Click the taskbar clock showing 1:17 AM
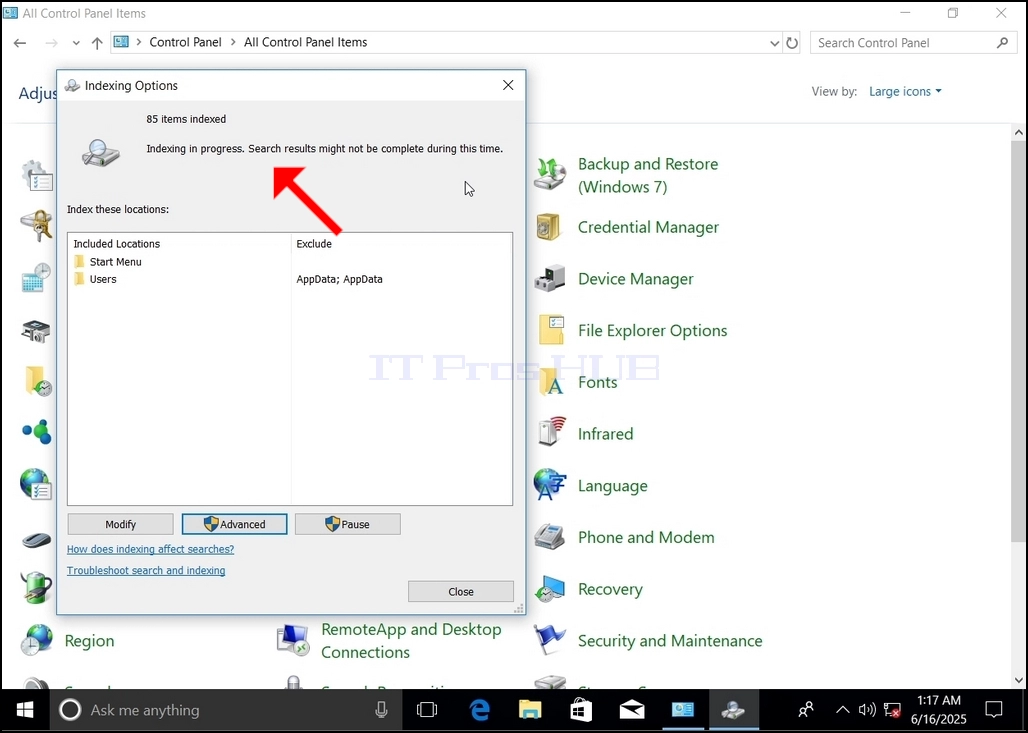 pyautogui.click(x=938, y=710)
